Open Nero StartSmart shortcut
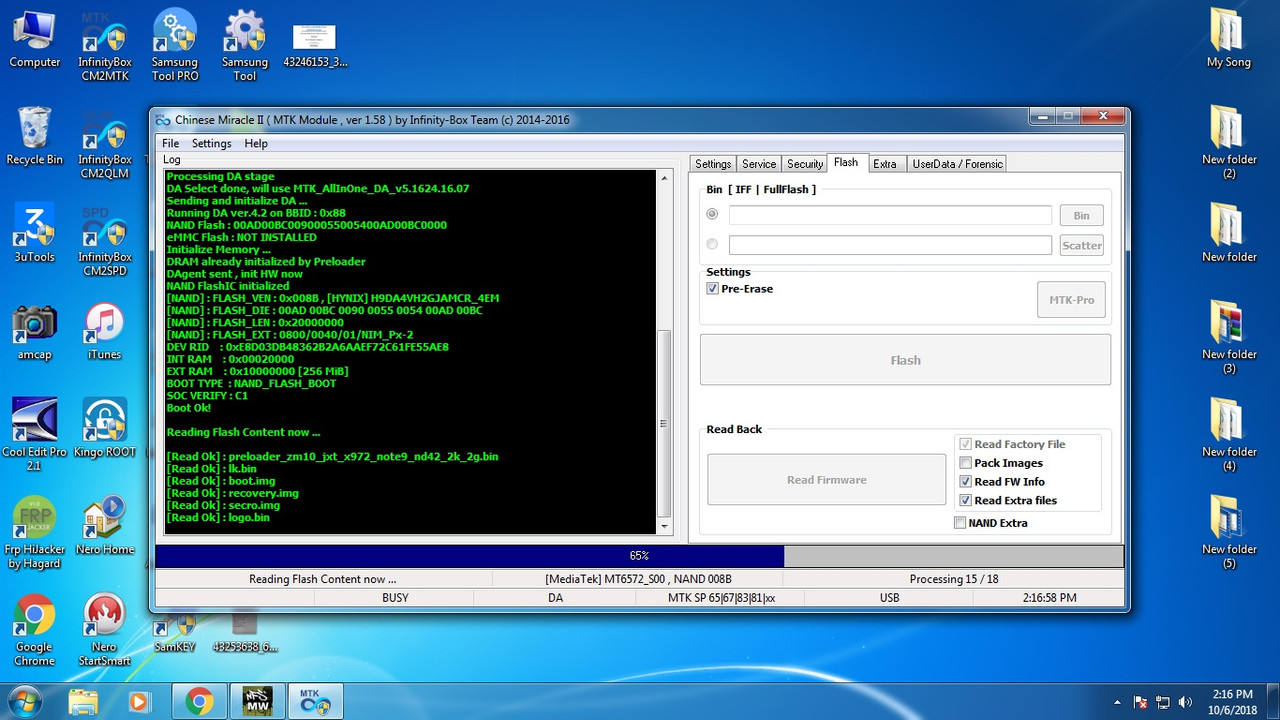 point(105,631)
